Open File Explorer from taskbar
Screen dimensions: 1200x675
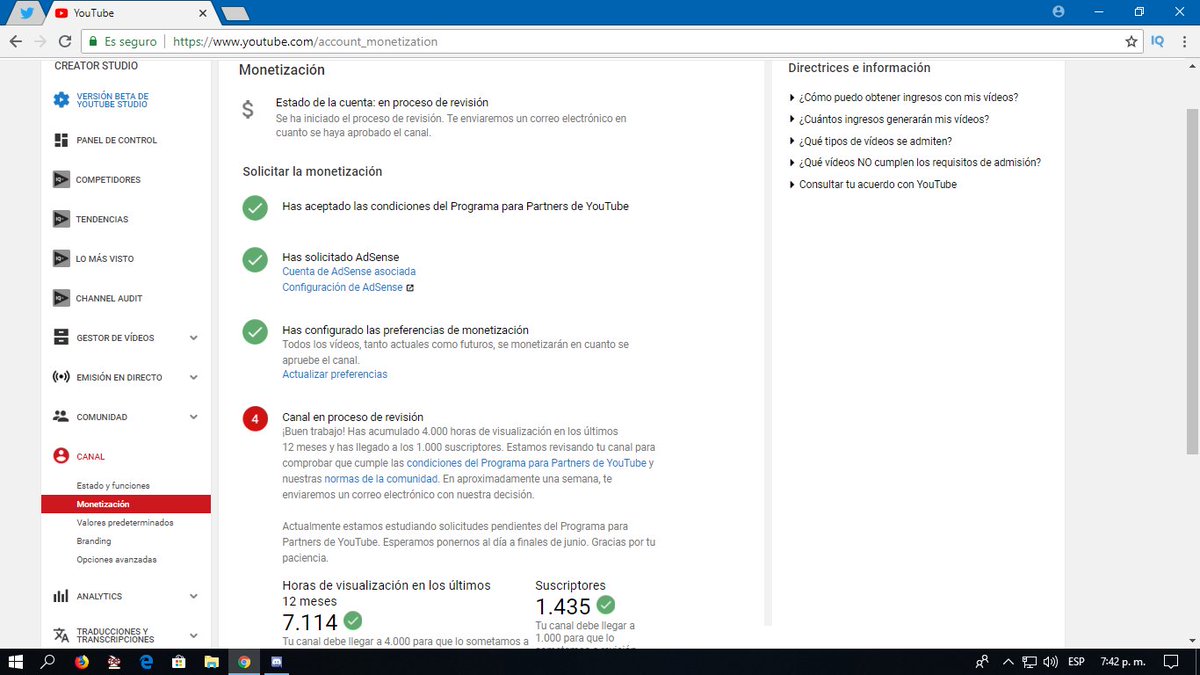[x=212, y=662]
